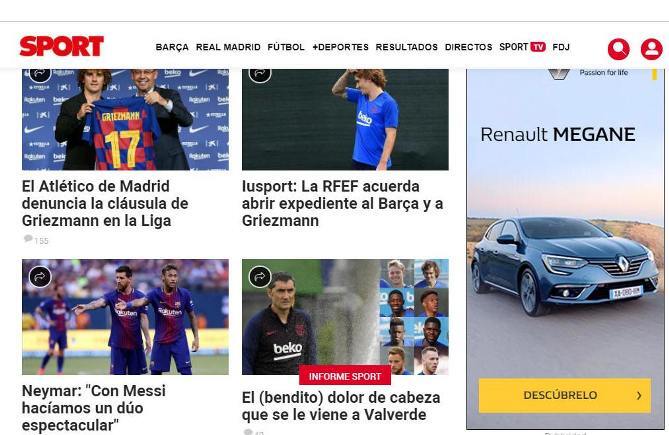Read the Atlético de Madrid denuncia headline

[x=105, y=203]
